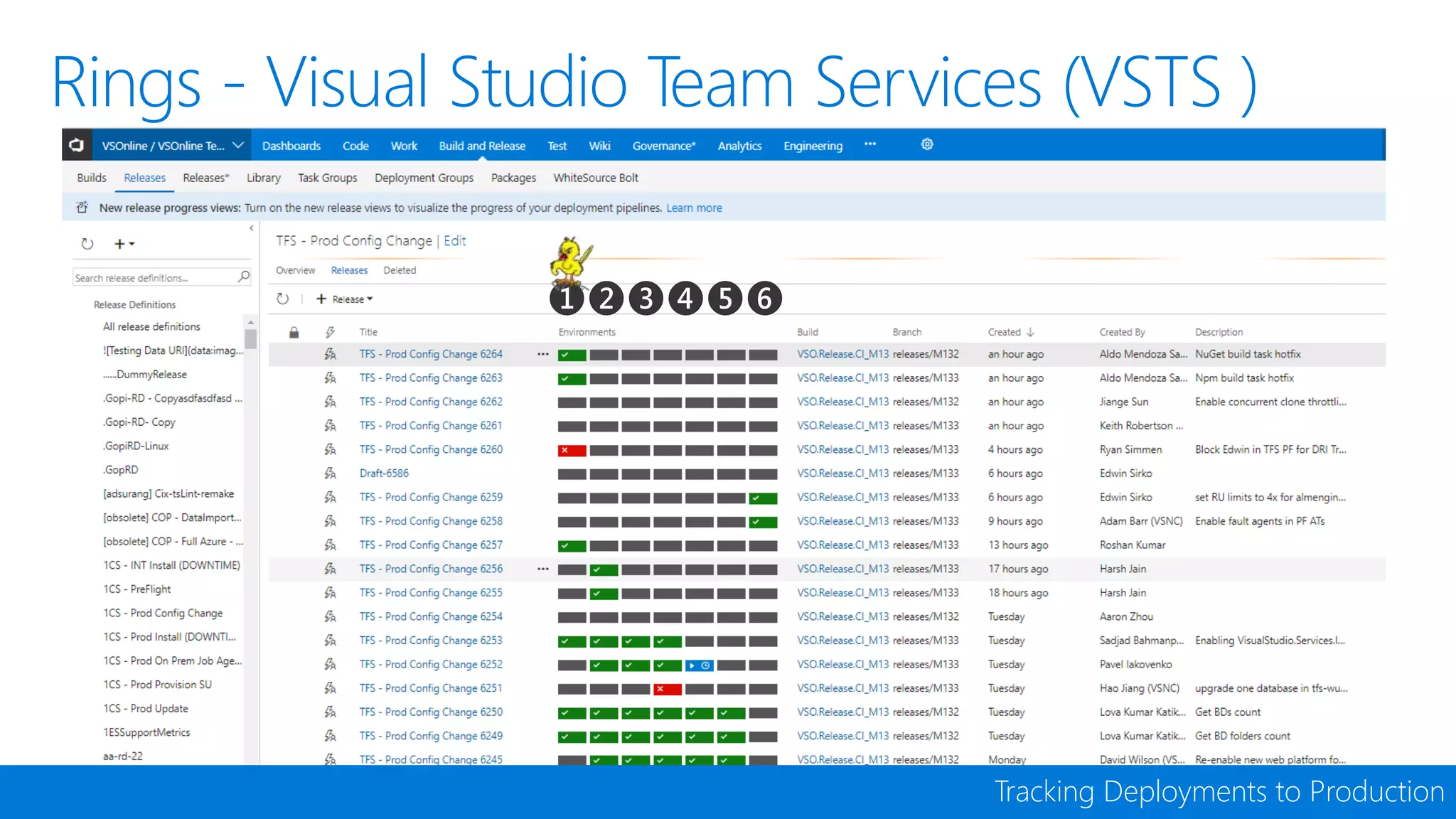Open ellipsis menu for Prod Config Change 6264
Image resolution: width=1456 pixels, height=819 pixels.
tap(543, 354)
